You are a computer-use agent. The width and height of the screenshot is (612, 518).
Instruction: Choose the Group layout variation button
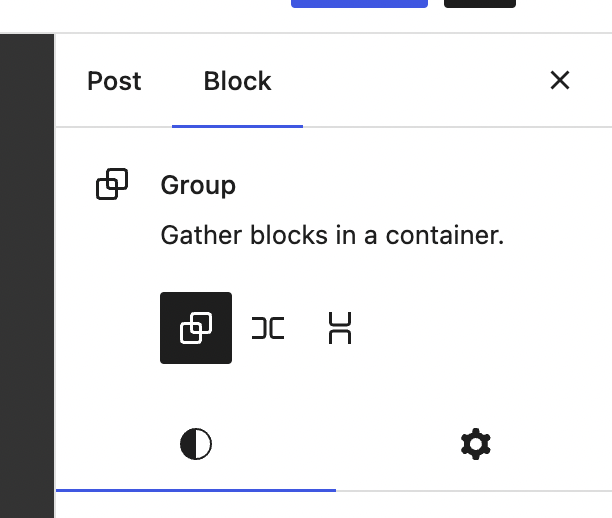pos(196,328)
